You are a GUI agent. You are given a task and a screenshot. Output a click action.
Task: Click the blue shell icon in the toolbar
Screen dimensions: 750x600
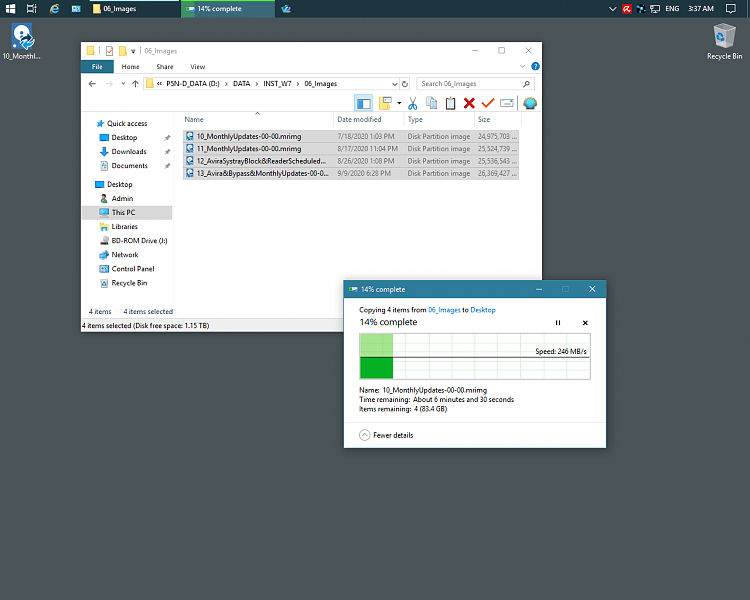(530, 103)
